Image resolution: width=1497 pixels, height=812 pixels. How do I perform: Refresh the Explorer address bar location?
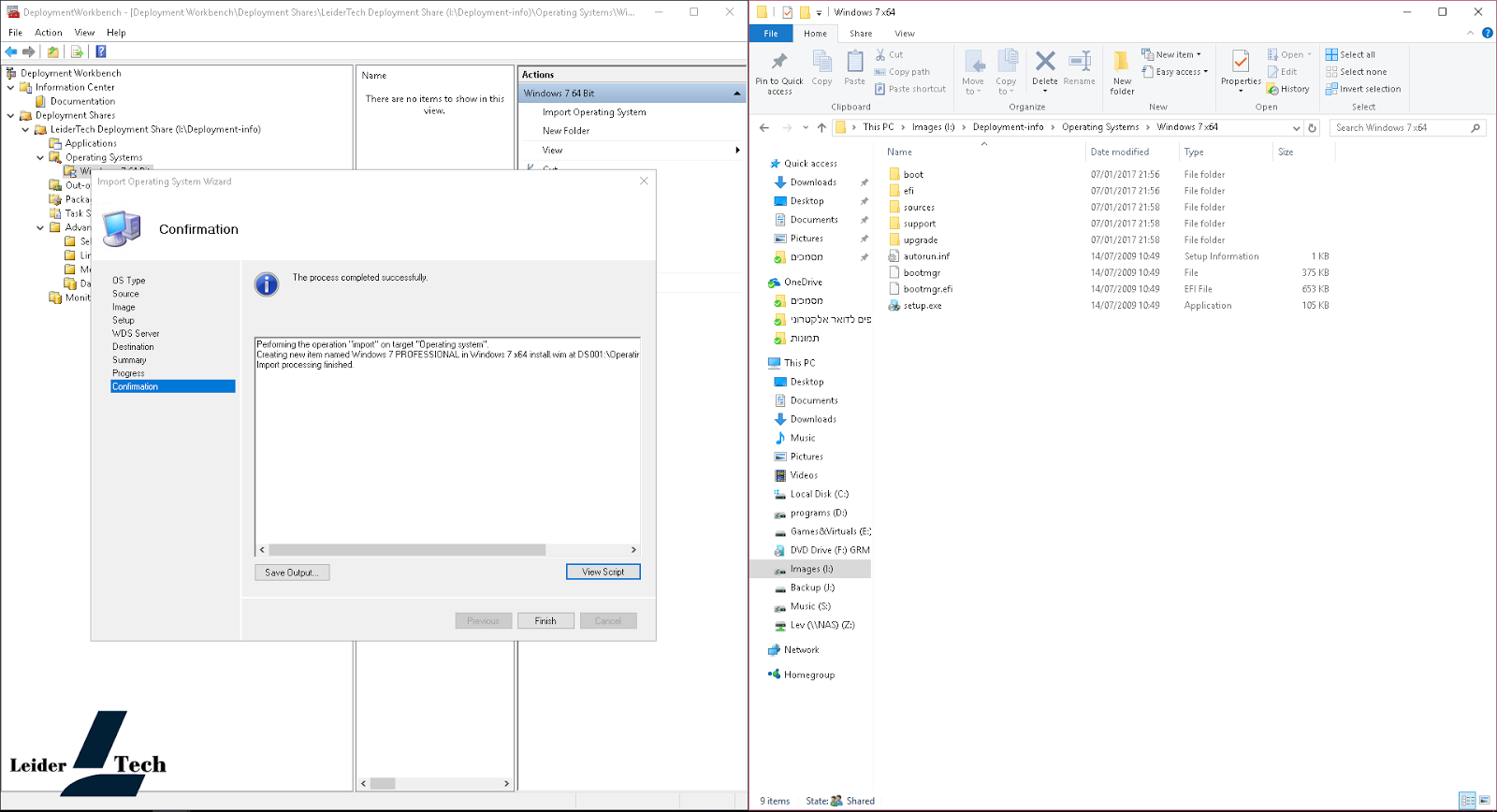(1312, 128)
